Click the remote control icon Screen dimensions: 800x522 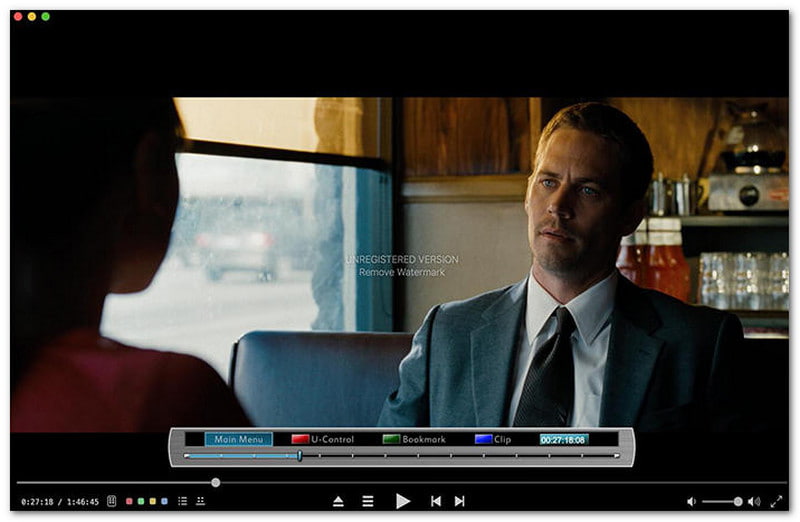(112, 501)
